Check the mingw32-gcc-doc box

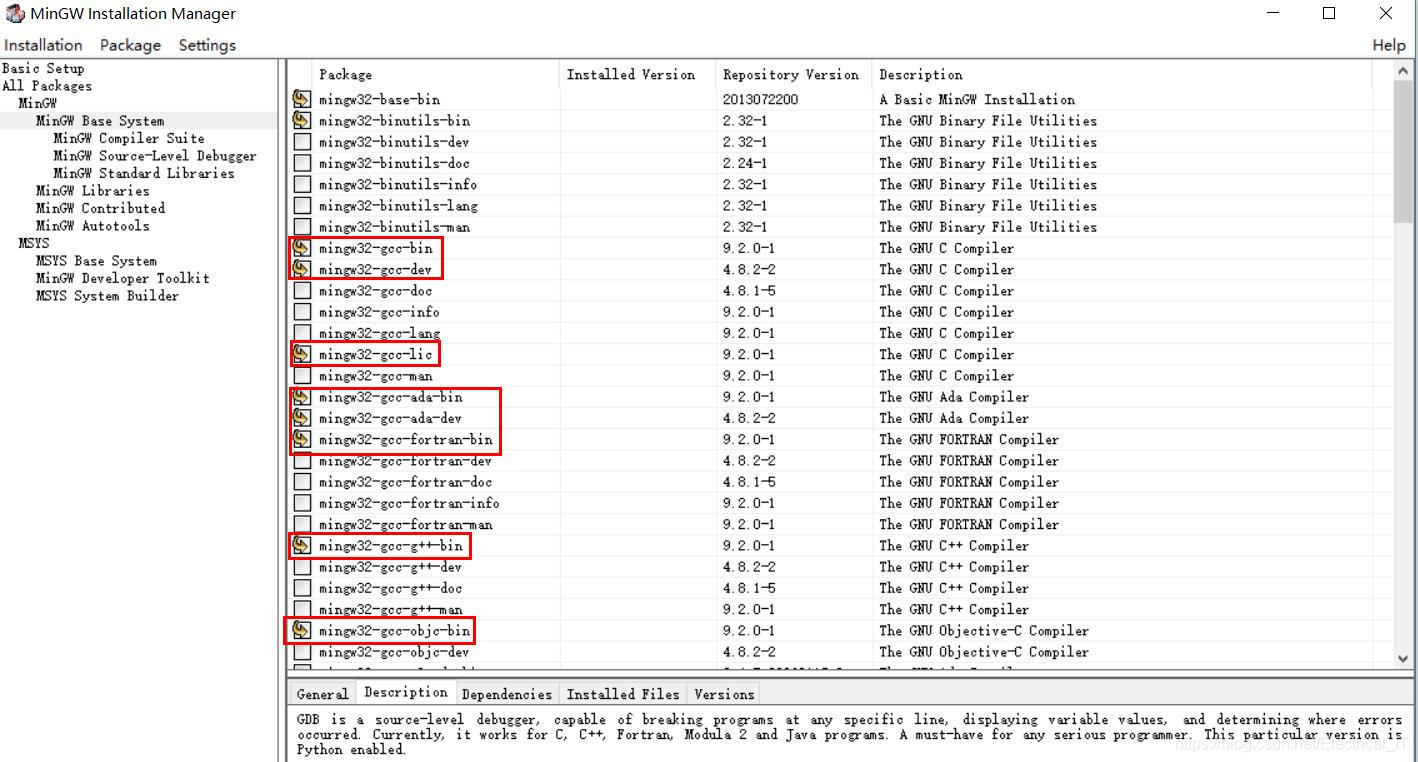(302, 290)
